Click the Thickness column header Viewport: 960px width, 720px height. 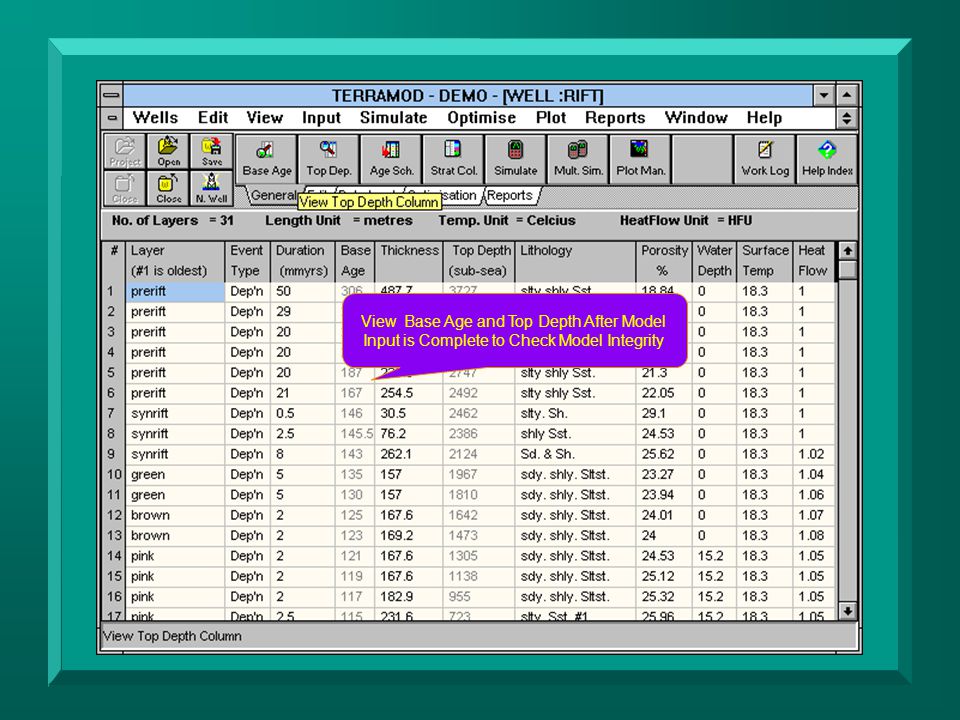click(x=409, y=261)
